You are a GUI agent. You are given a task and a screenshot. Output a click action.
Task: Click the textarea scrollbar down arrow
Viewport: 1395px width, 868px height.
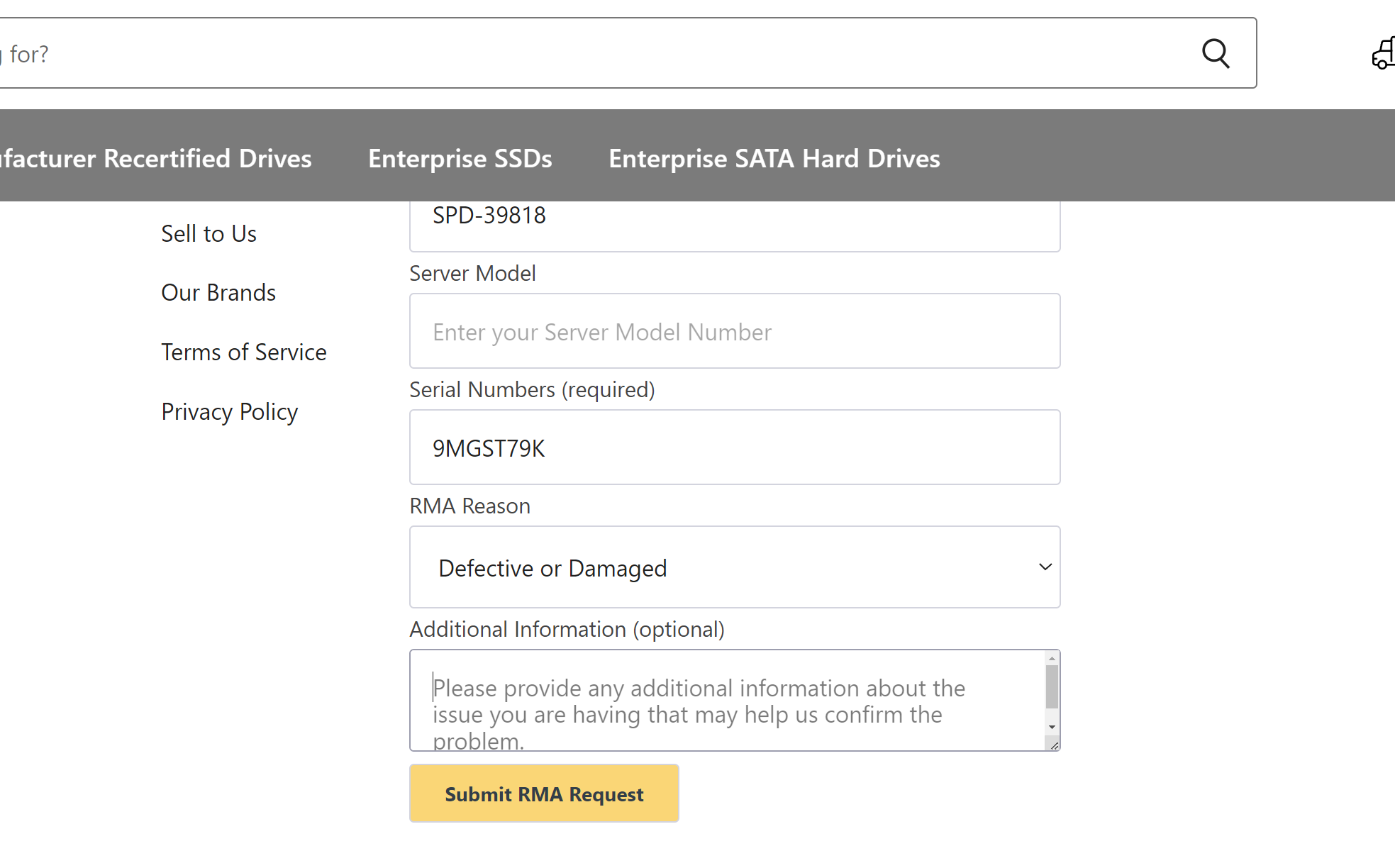click(1052, 727)
